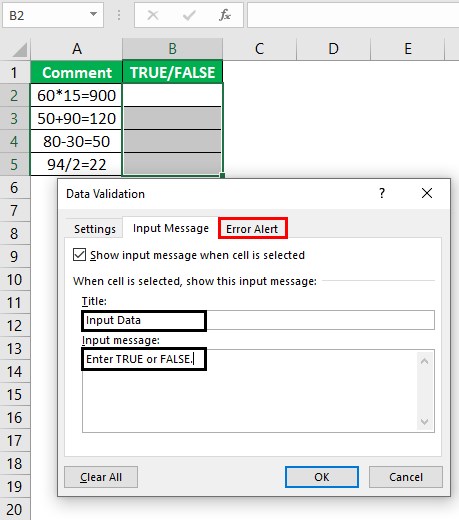This screenshot has height=520, width=459.
Task: Click the Cancel button
Action: tap(406, 477)
